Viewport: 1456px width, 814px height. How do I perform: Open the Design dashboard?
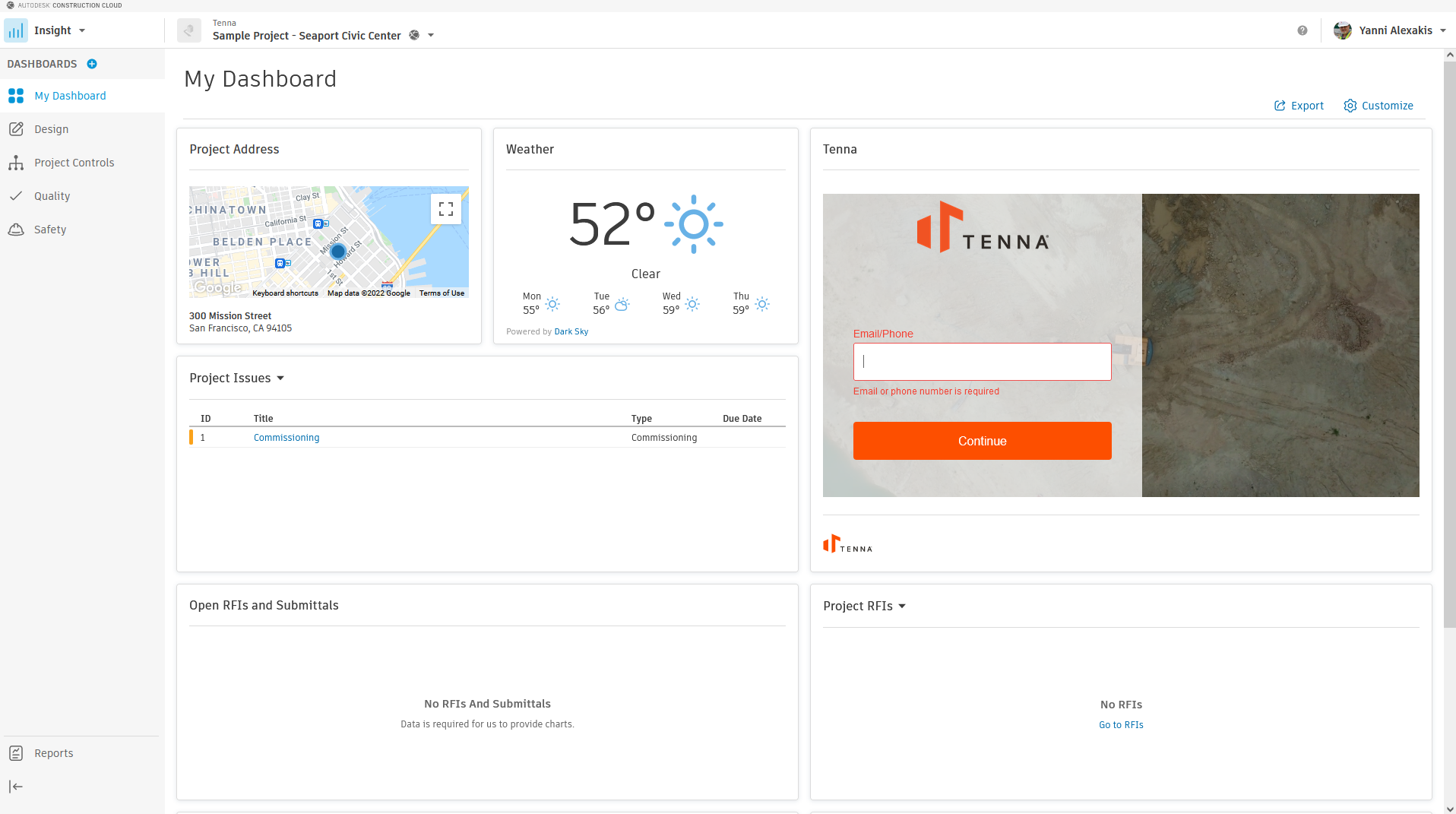[x=82, y=129]
